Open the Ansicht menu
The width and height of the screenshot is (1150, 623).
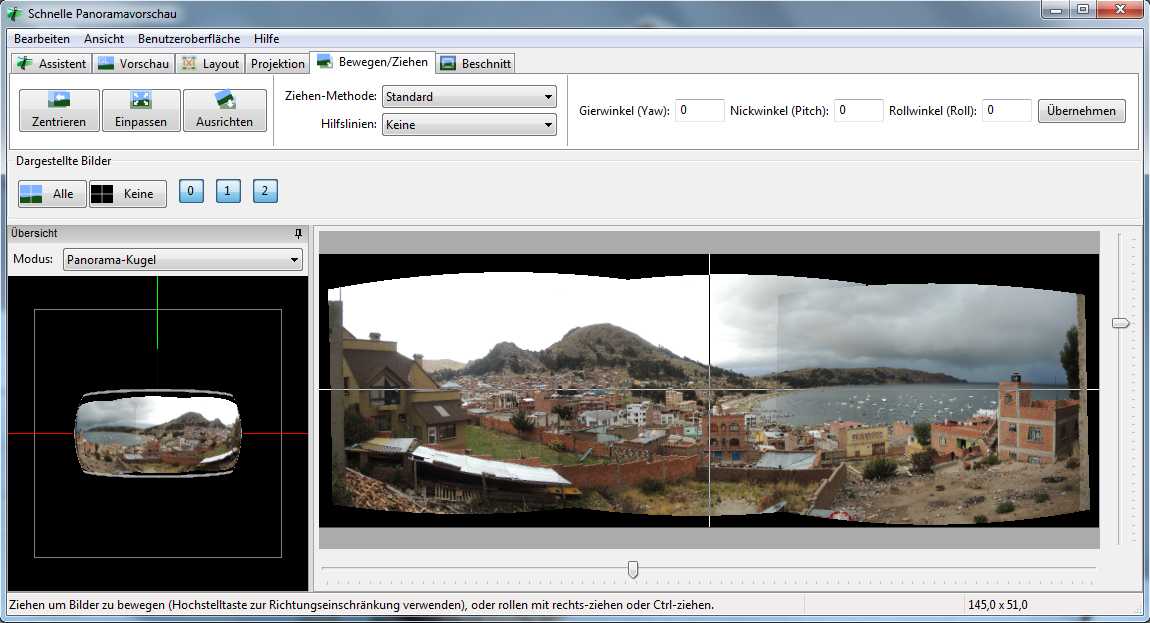pyautogui.click(x=103, y=38)
